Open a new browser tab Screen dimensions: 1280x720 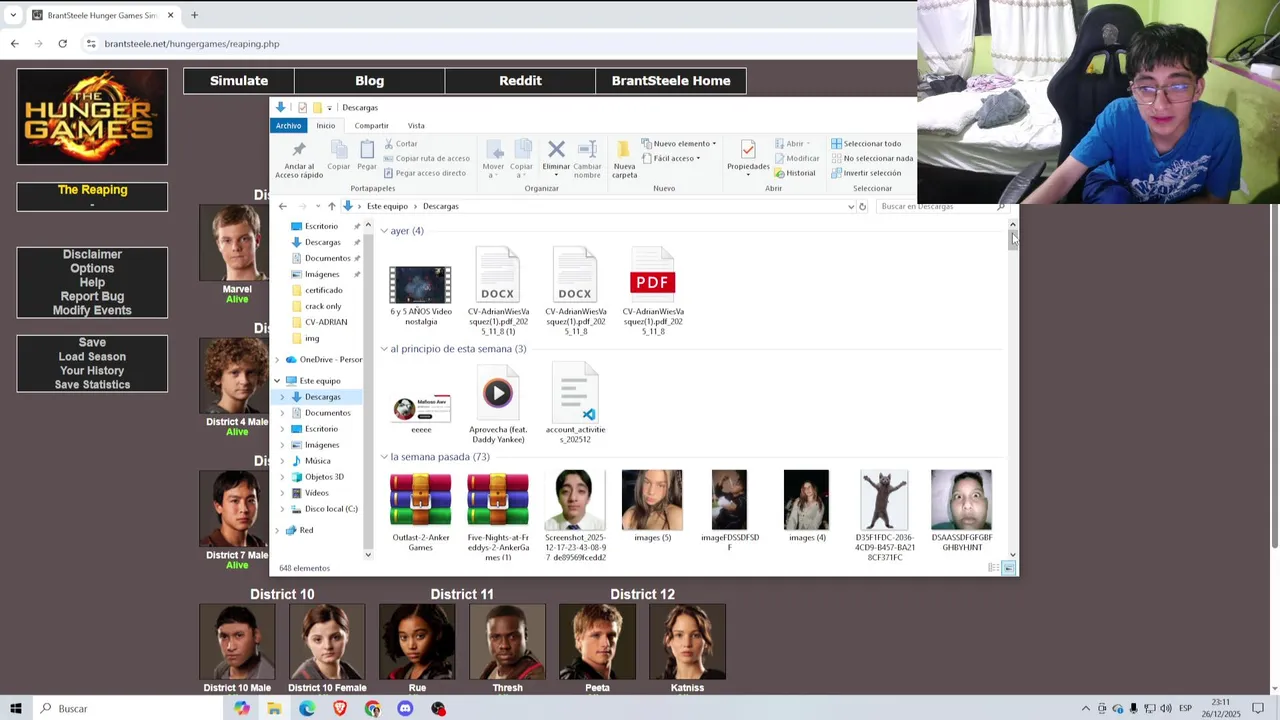[x=194, y=15]
